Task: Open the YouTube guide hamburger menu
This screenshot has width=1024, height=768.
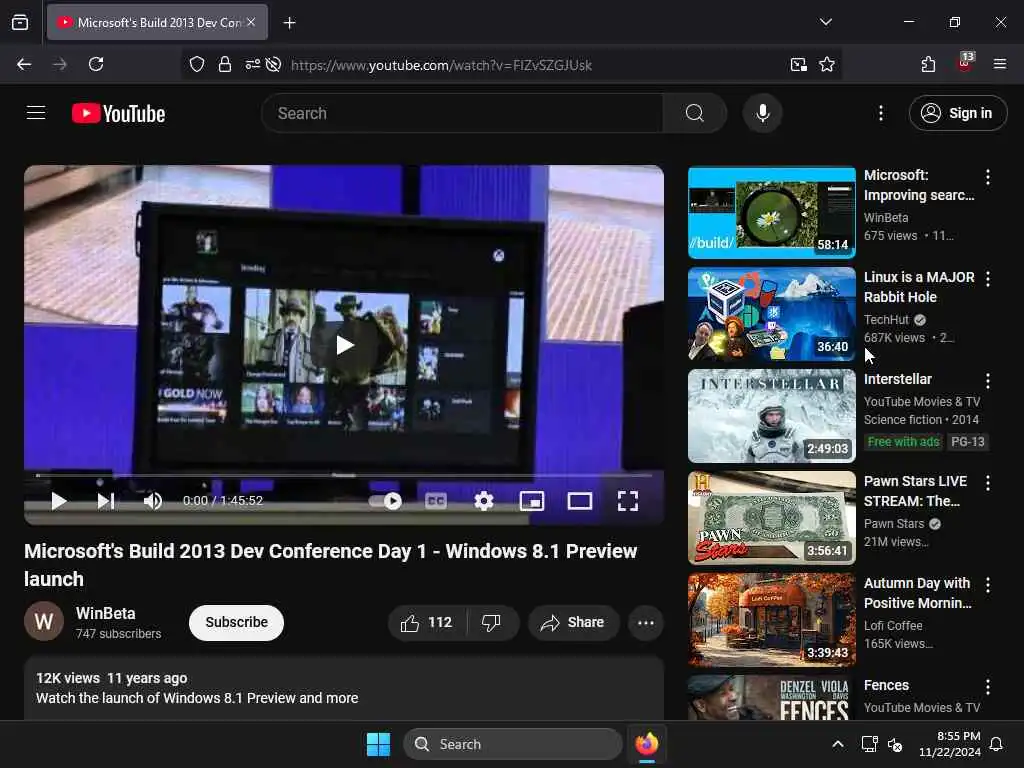Action: tap(36, 113)
